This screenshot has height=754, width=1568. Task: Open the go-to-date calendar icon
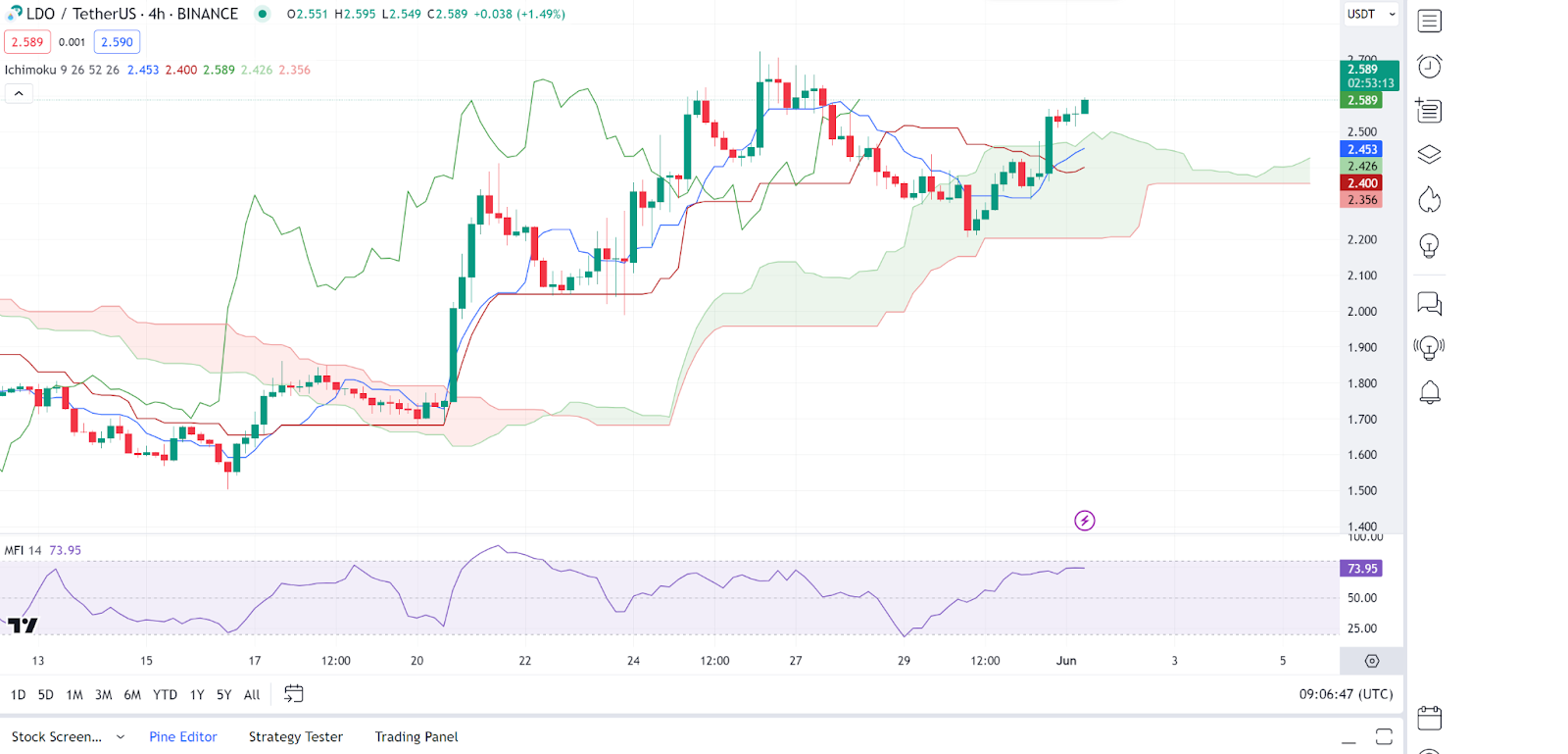[x=293, y=694]
